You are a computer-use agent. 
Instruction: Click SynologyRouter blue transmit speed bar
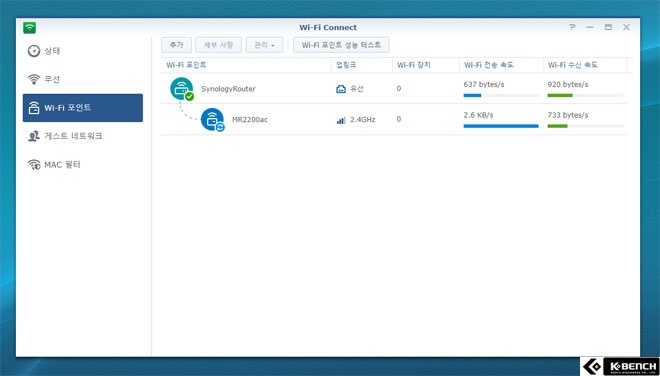[x=472, y=96]
